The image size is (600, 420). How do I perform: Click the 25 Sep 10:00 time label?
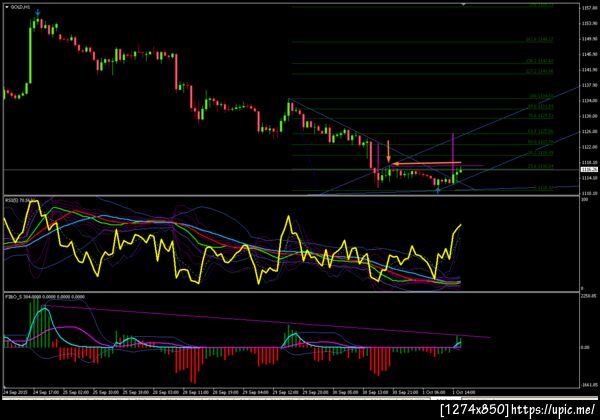[106, 392]
